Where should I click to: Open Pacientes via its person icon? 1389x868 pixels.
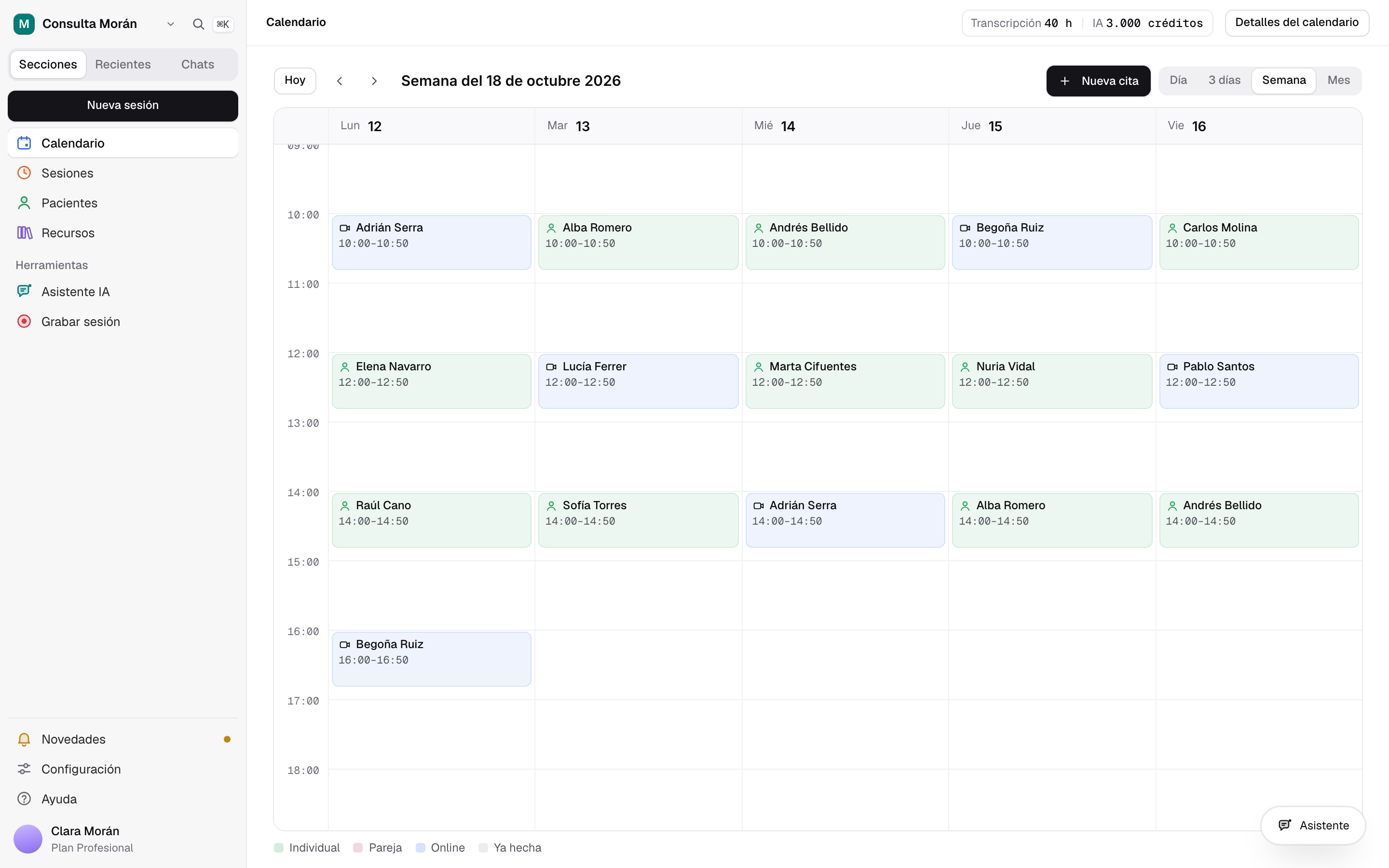(x=24, y=203)
